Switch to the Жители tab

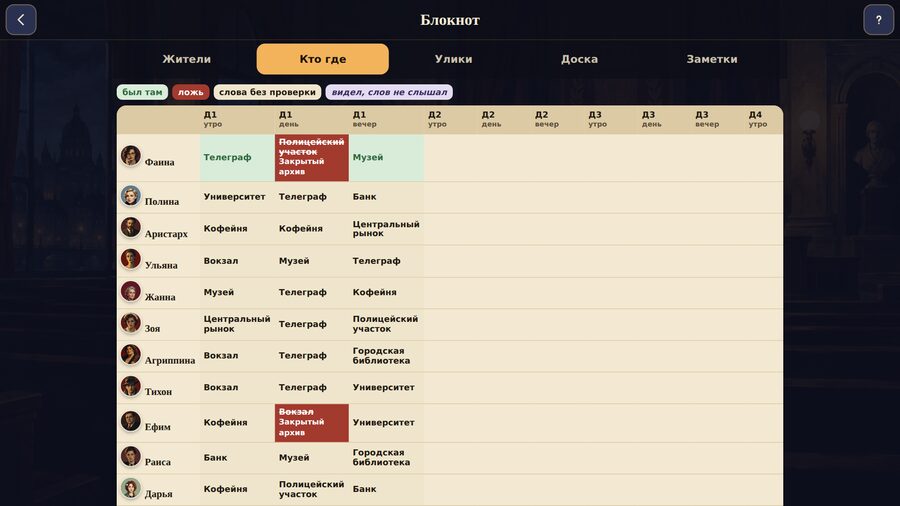(x=187, y=59)
